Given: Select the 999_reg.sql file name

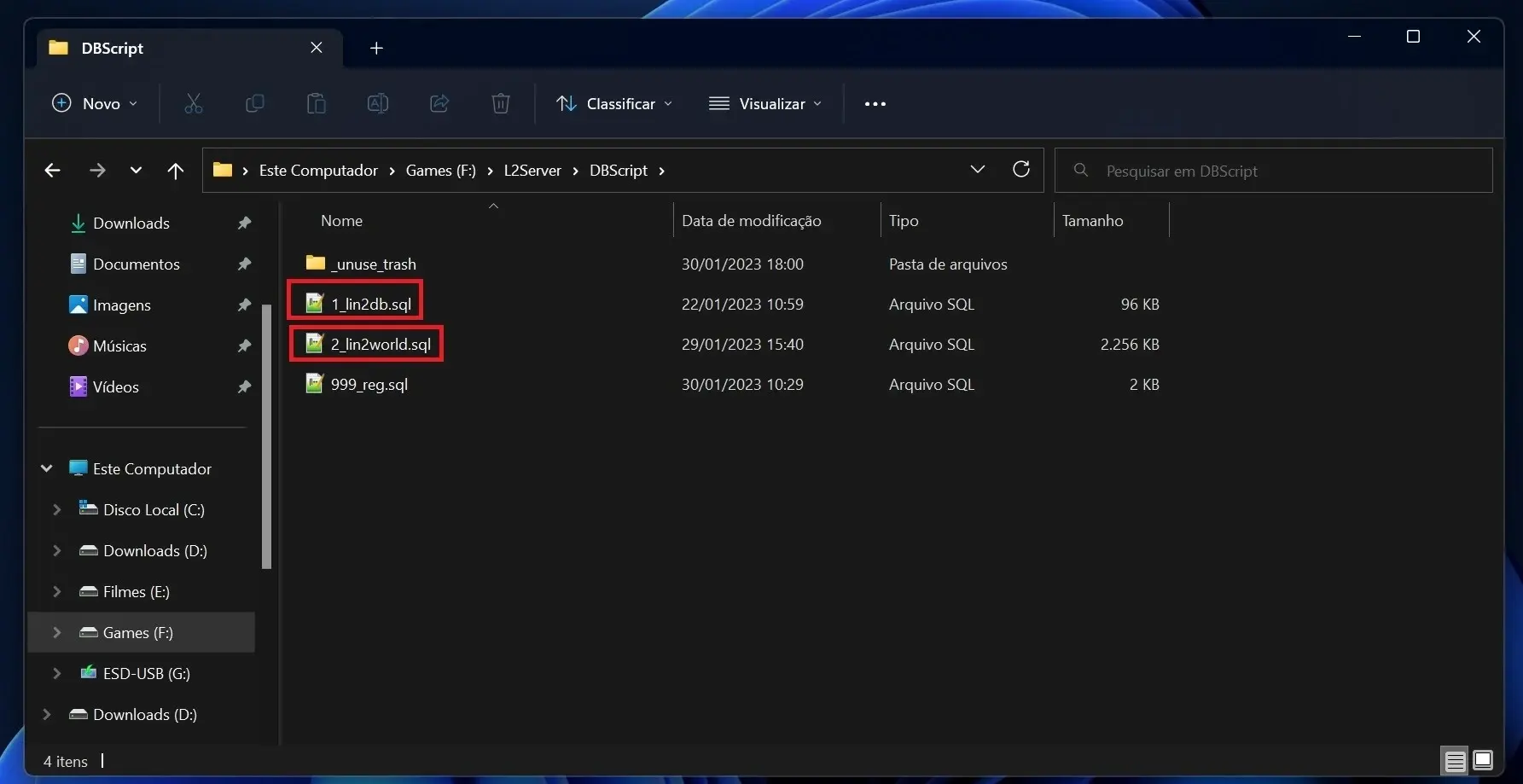Looking at the screenshot, I should tap(369, 385).
